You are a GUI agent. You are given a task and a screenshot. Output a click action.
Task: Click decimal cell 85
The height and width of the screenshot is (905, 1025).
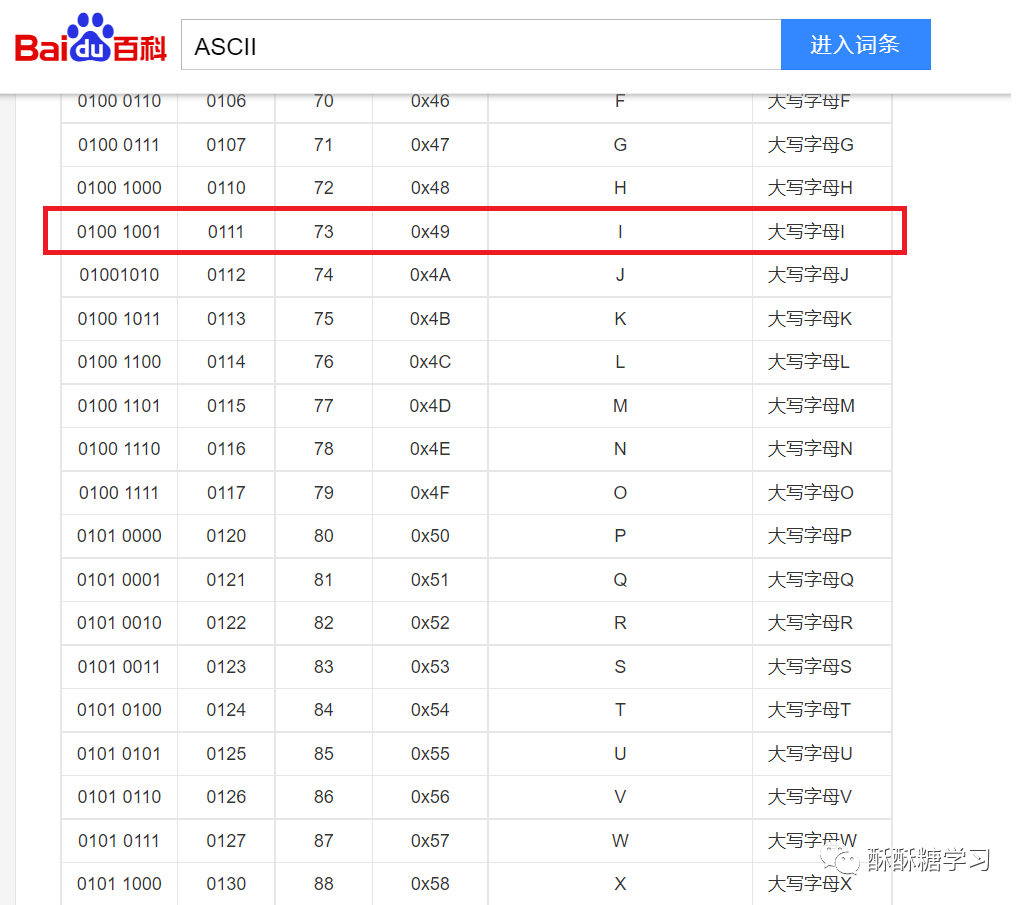point(324,753)
